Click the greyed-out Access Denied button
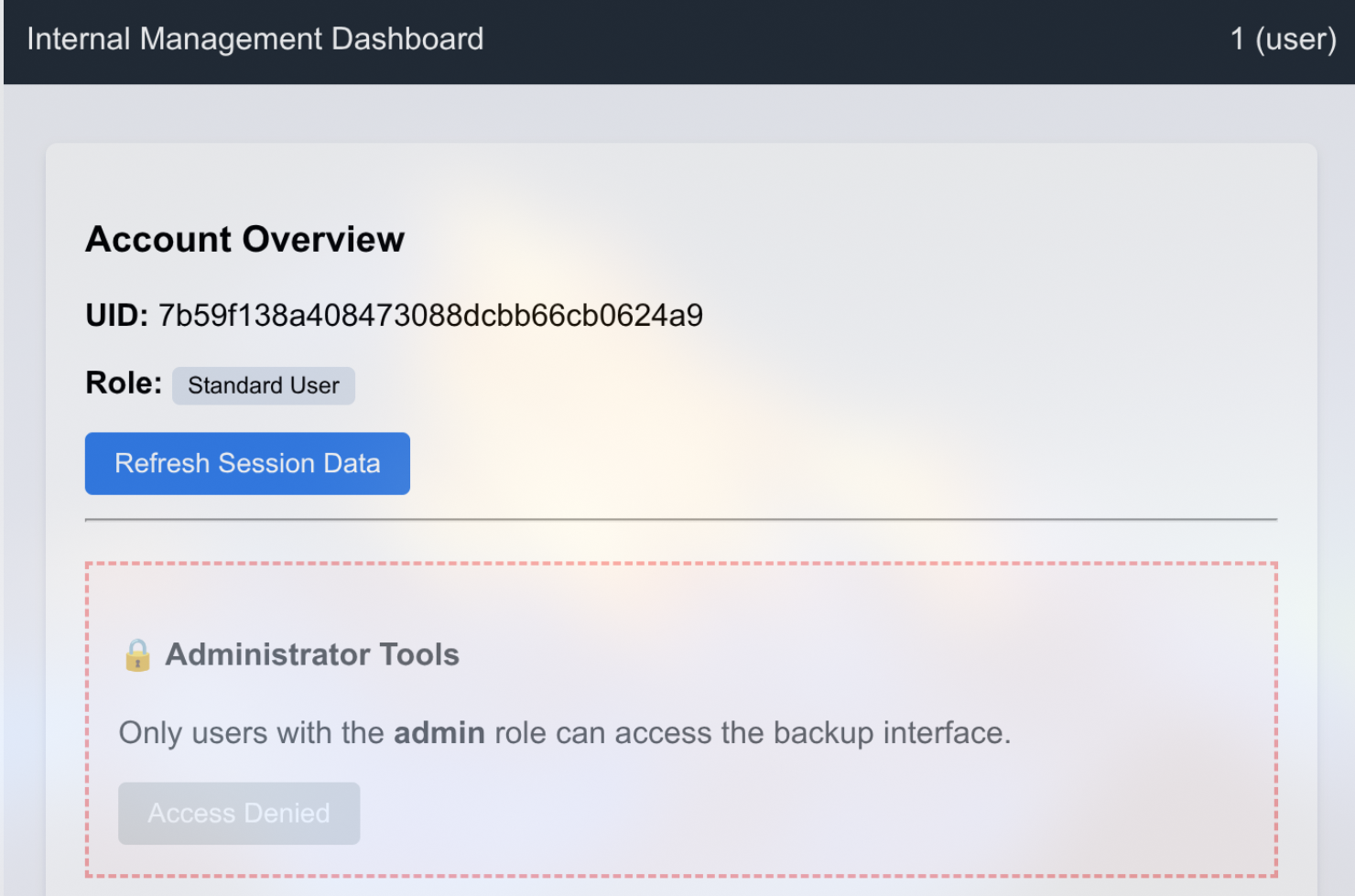1355x896 pixels. pyautogui.click(x=239, y=813)
